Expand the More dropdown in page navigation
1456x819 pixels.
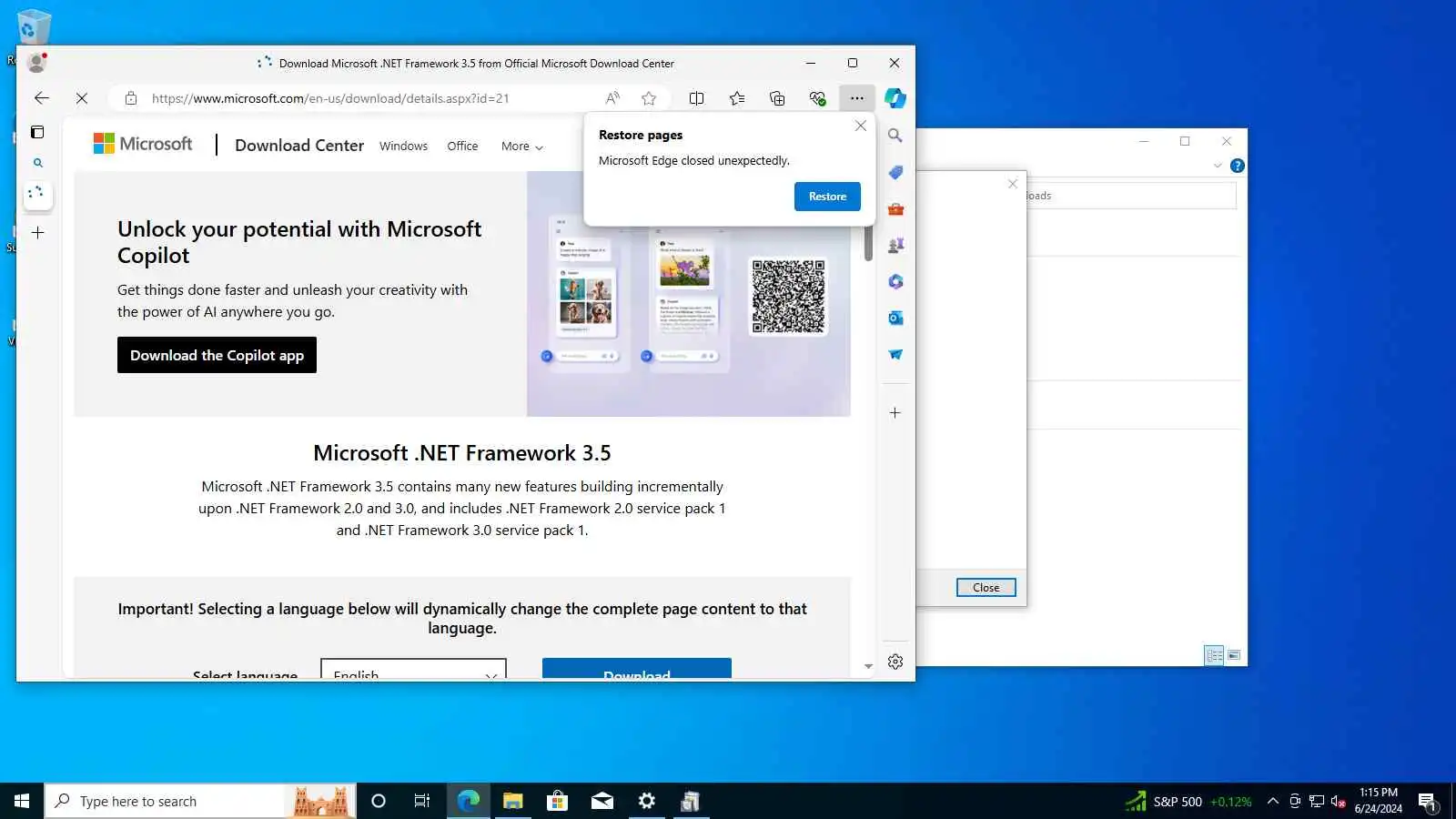coord(522,146)
